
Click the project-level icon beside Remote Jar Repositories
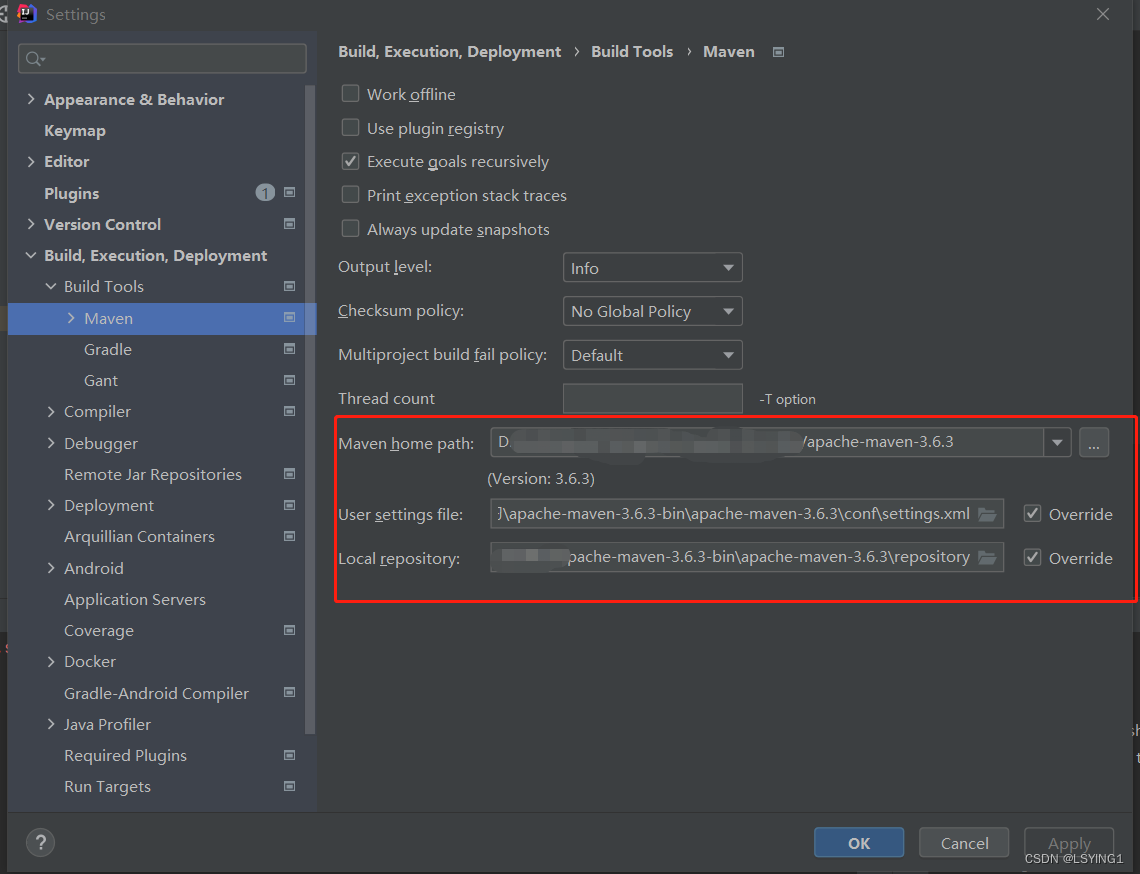[289, 474]
